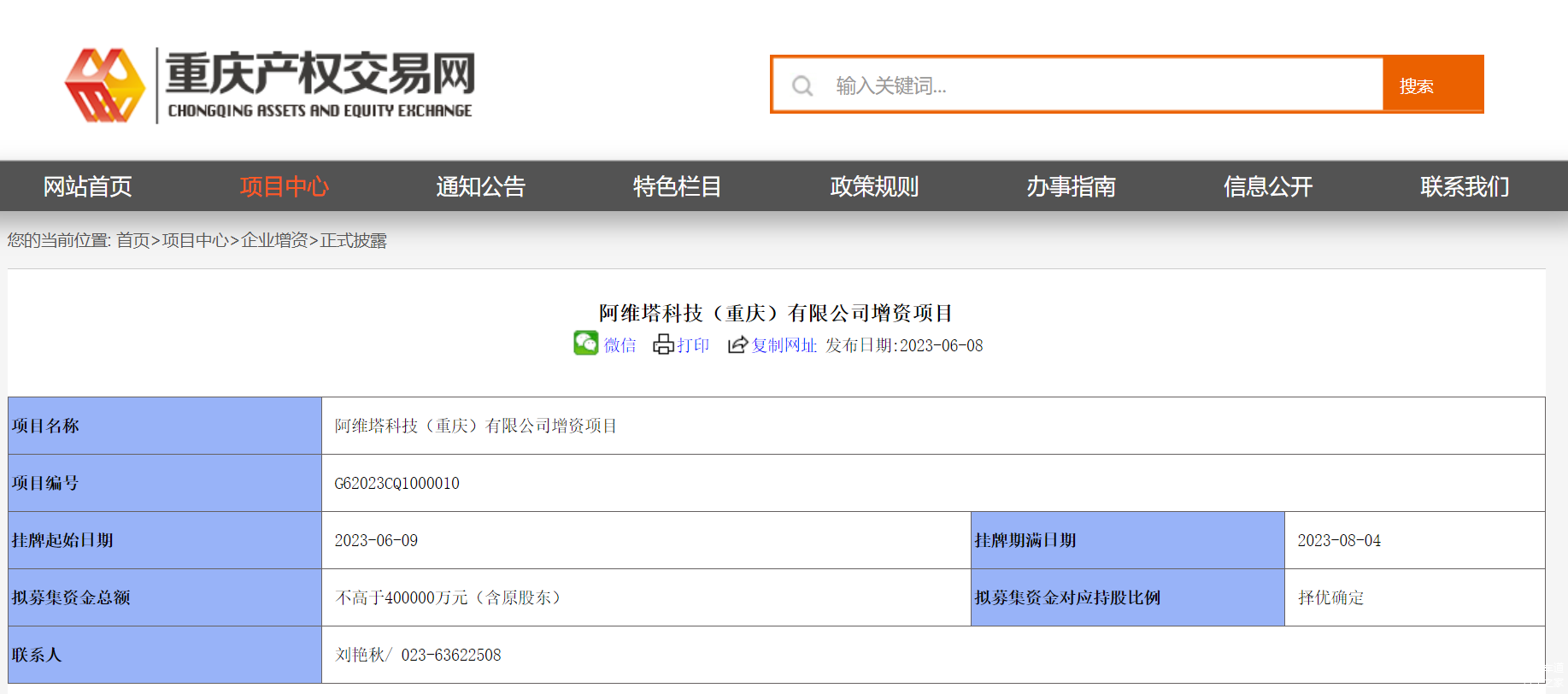Click the 首页 breadcrumb link
The width and height of the screenshot is (1568, 694).
(132, 241)
